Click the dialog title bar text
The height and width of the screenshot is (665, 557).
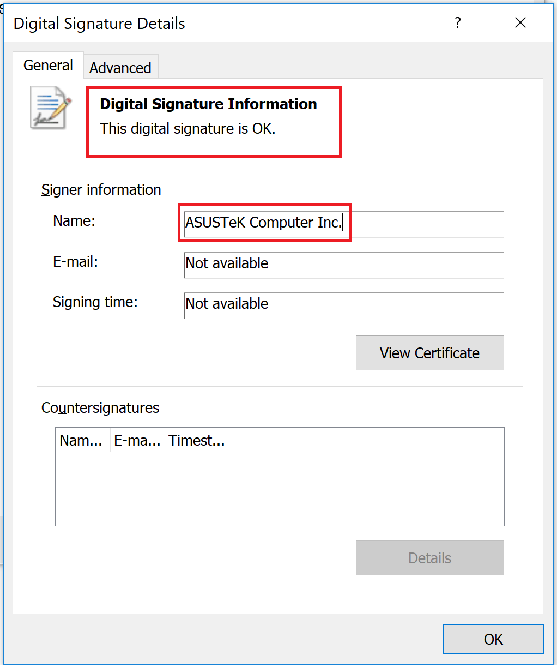pyautogui.click(x=99, y=23)
